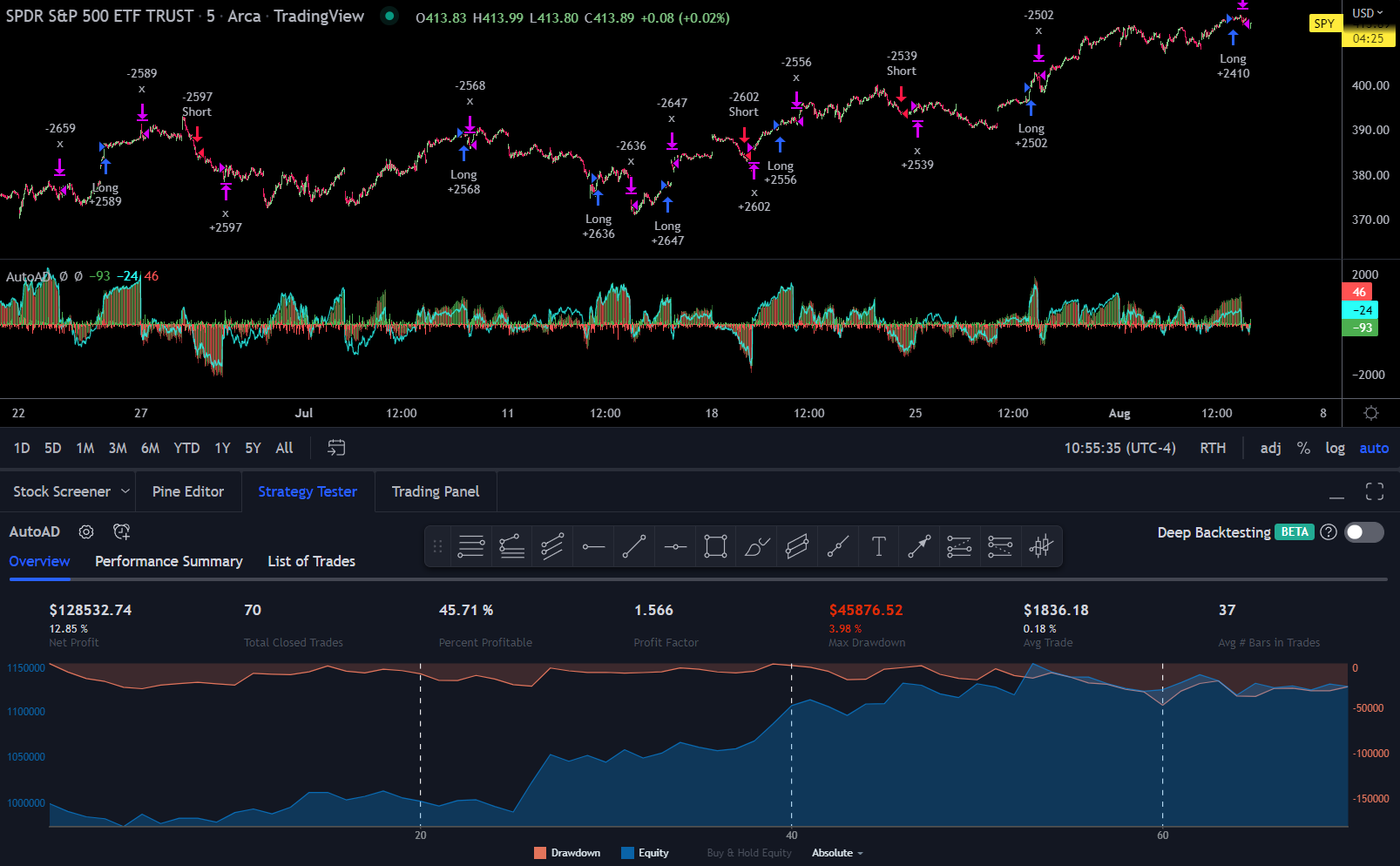Switch to Performance Summary tab
The height and width of the screenshot is (866, 1400).
(x=169, y=561)
